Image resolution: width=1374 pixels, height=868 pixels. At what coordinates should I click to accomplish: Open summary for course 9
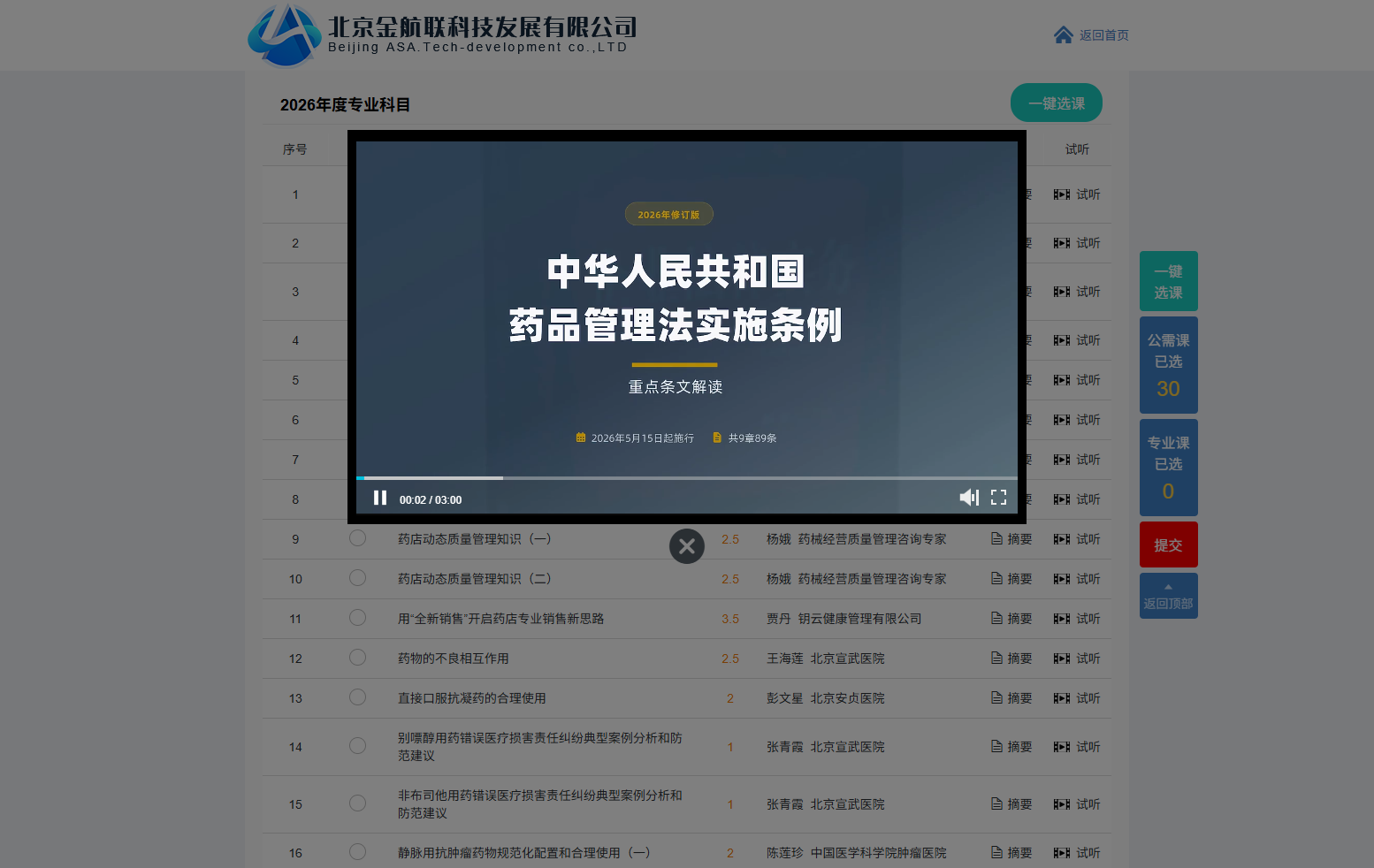pyautogui.click(x=1011, y=539)
